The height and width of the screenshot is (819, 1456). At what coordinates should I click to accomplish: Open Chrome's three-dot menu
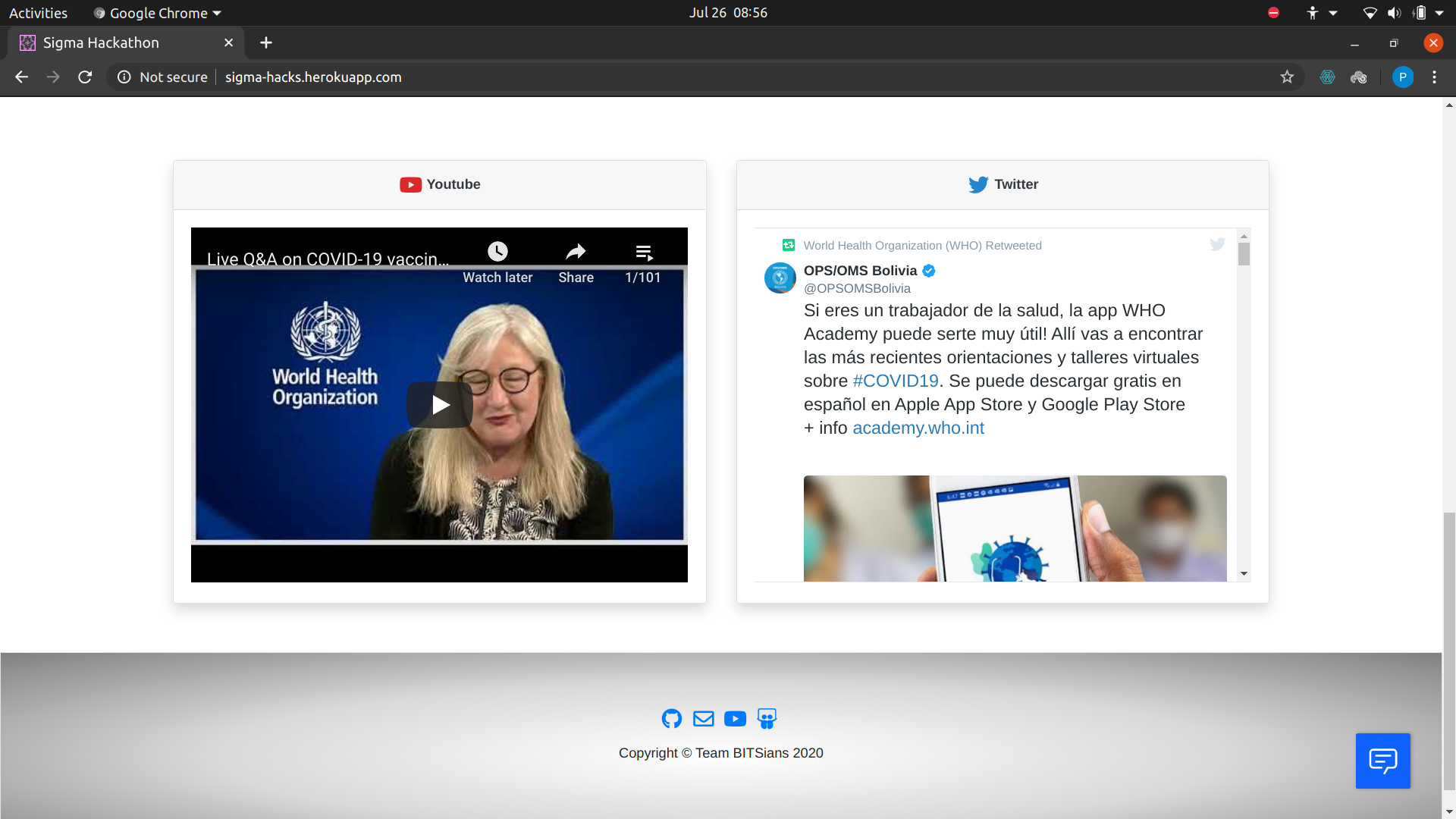[x=1434, y=77]
